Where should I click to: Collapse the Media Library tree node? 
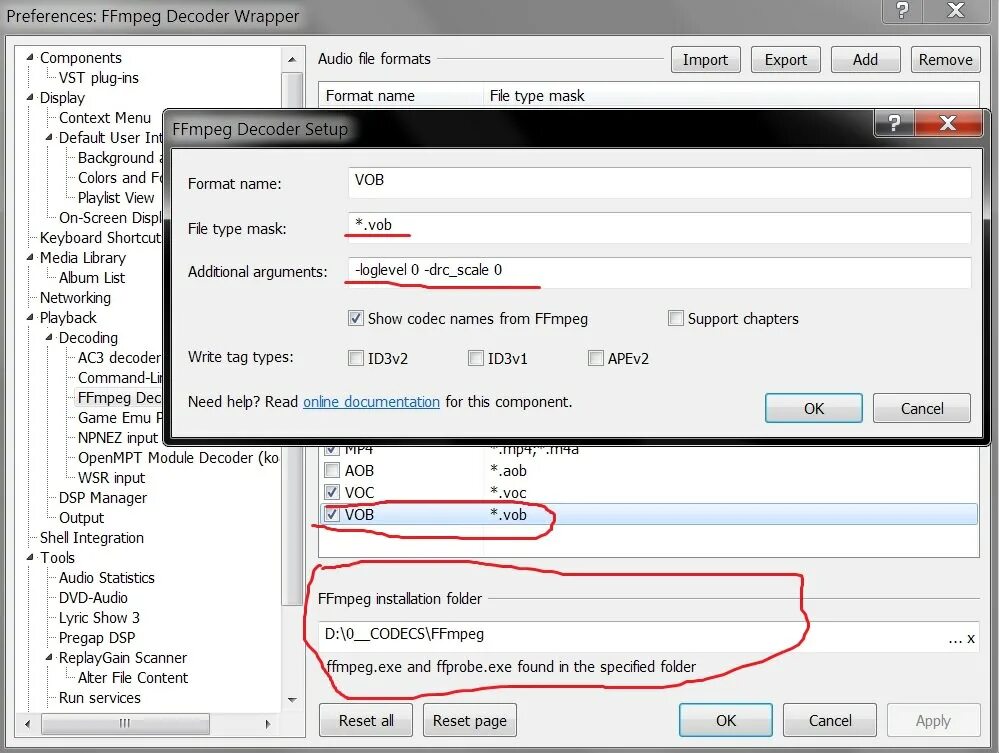(x=30, y=257)
